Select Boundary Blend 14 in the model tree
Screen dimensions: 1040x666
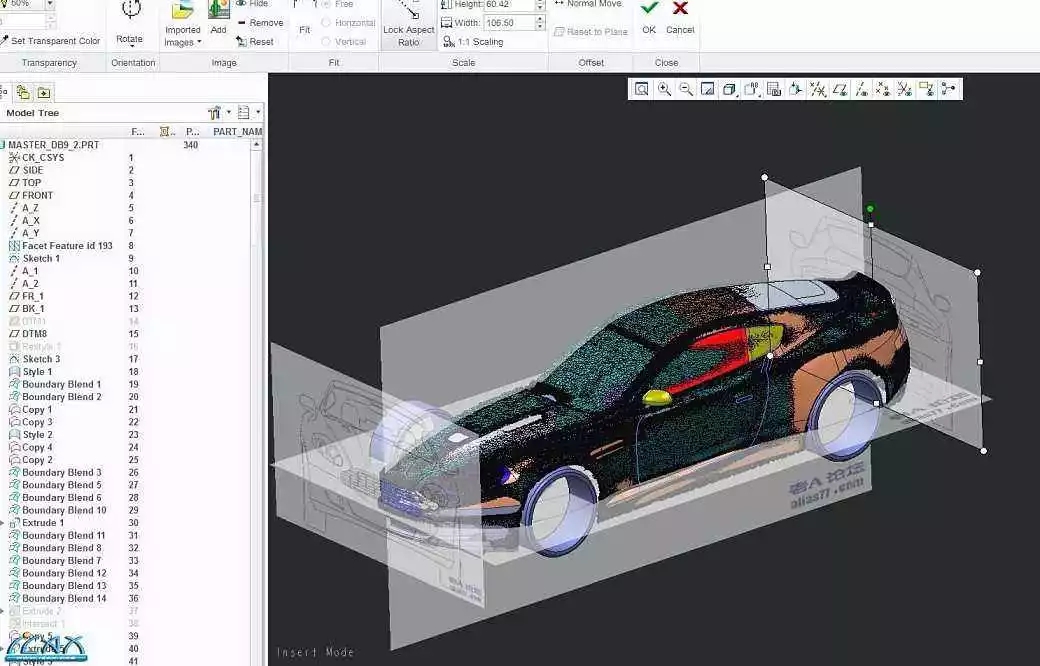63,598
